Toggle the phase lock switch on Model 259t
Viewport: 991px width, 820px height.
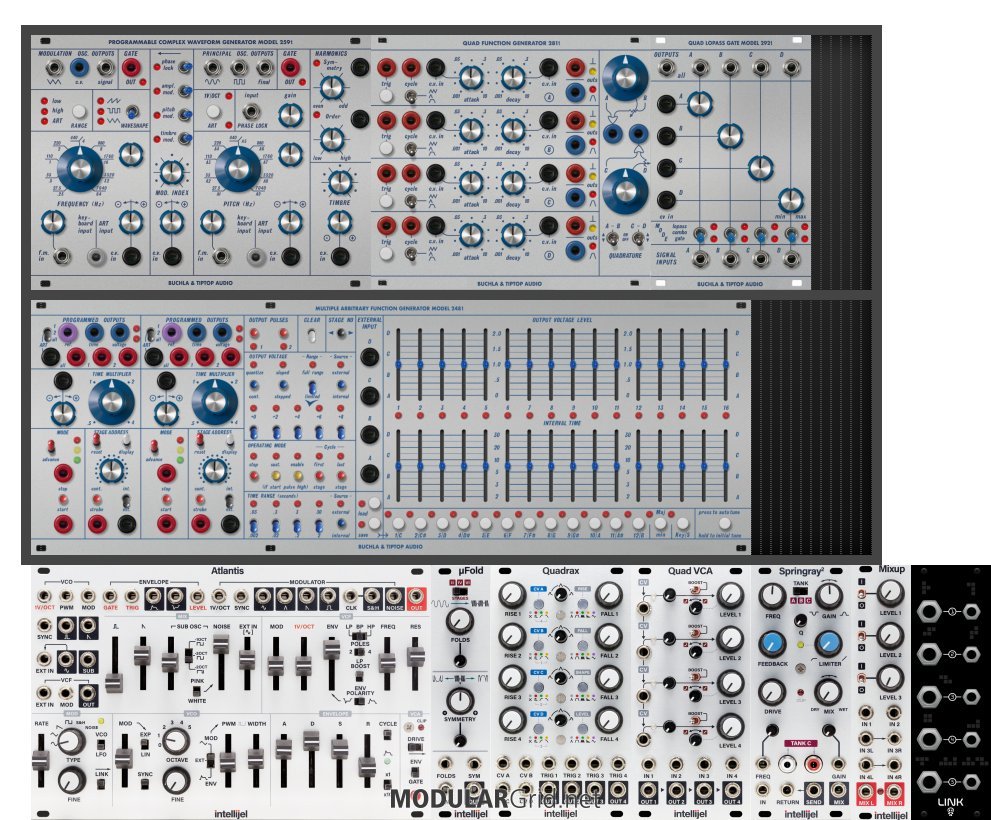click(185, 66)
